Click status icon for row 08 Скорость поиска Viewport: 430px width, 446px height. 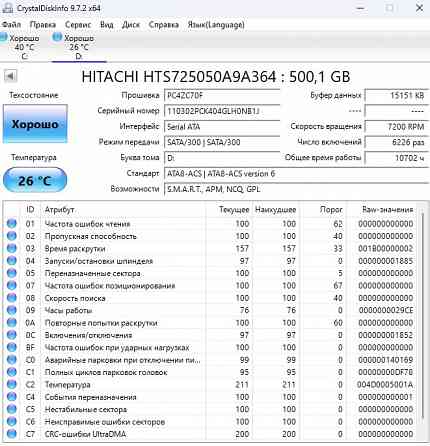12,298
